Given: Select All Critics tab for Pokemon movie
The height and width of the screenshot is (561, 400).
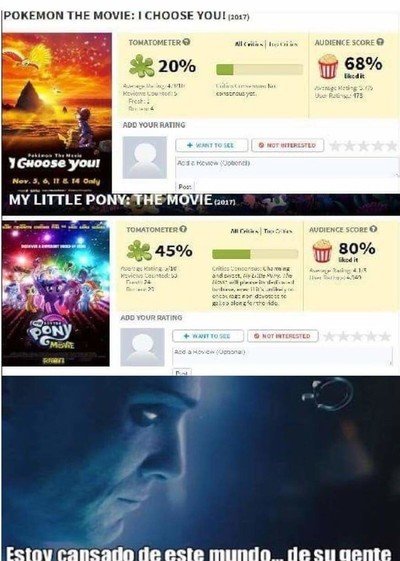Looking at the screenshot, I should (249, 44).
